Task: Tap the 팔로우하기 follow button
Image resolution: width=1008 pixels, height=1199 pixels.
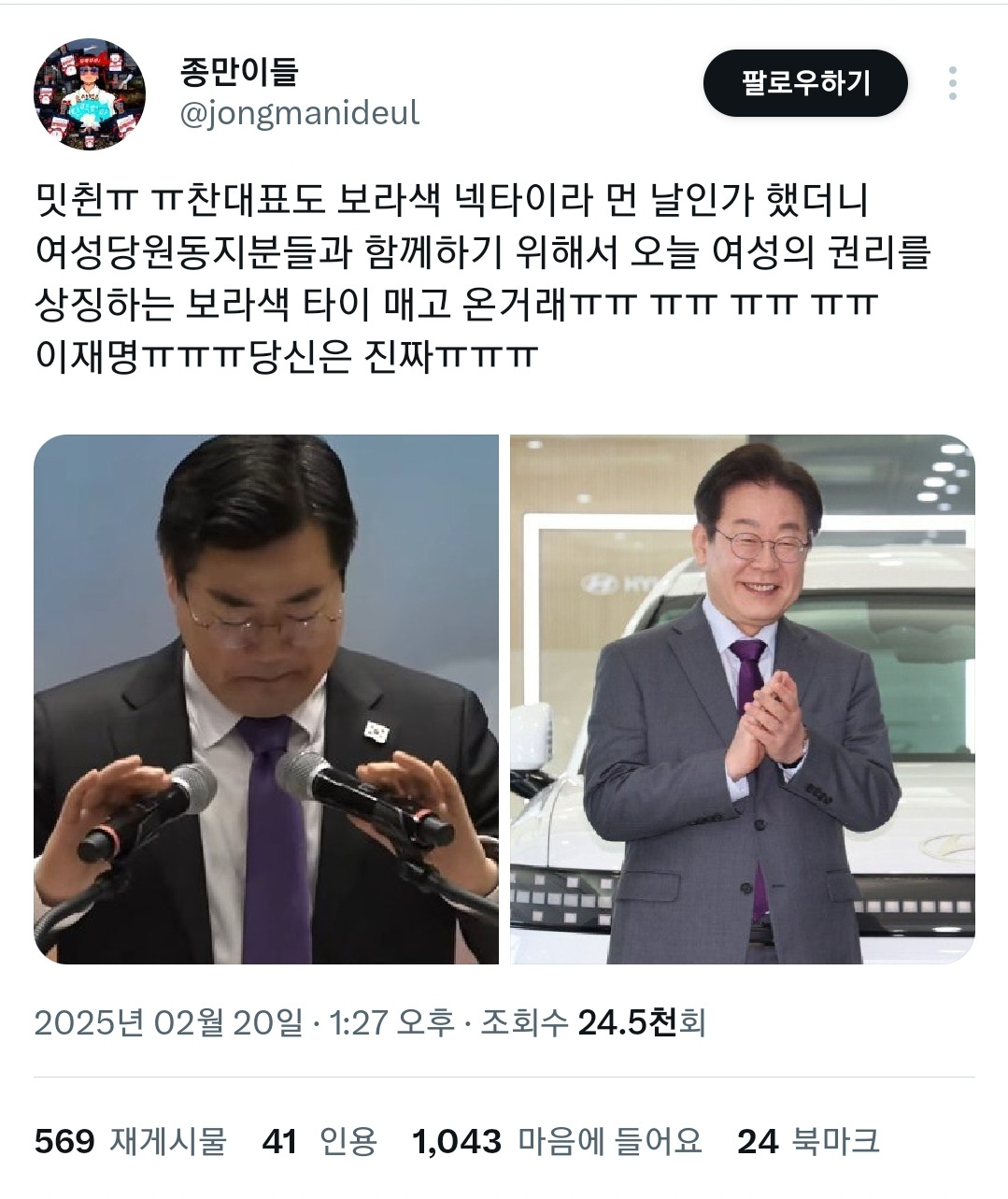Action: pyautogui.click(x=805, y=83)
